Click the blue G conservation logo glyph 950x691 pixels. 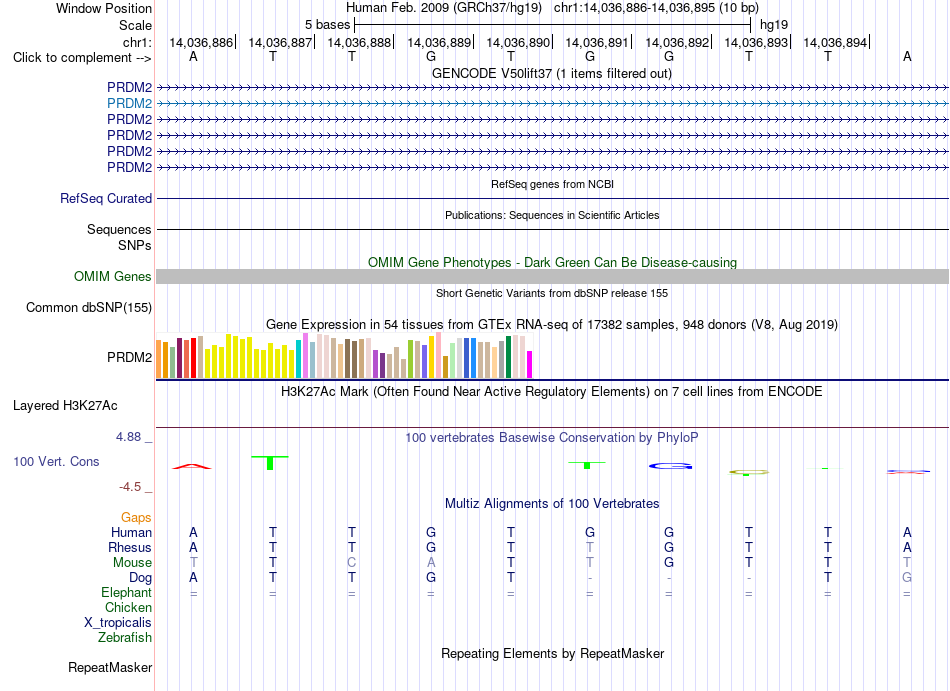(x=671, y=466)
